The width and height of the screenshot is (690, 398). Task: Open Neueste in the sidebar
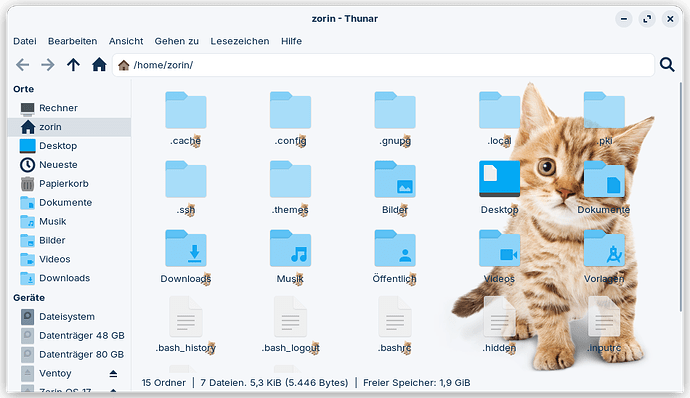pos(69,165)
